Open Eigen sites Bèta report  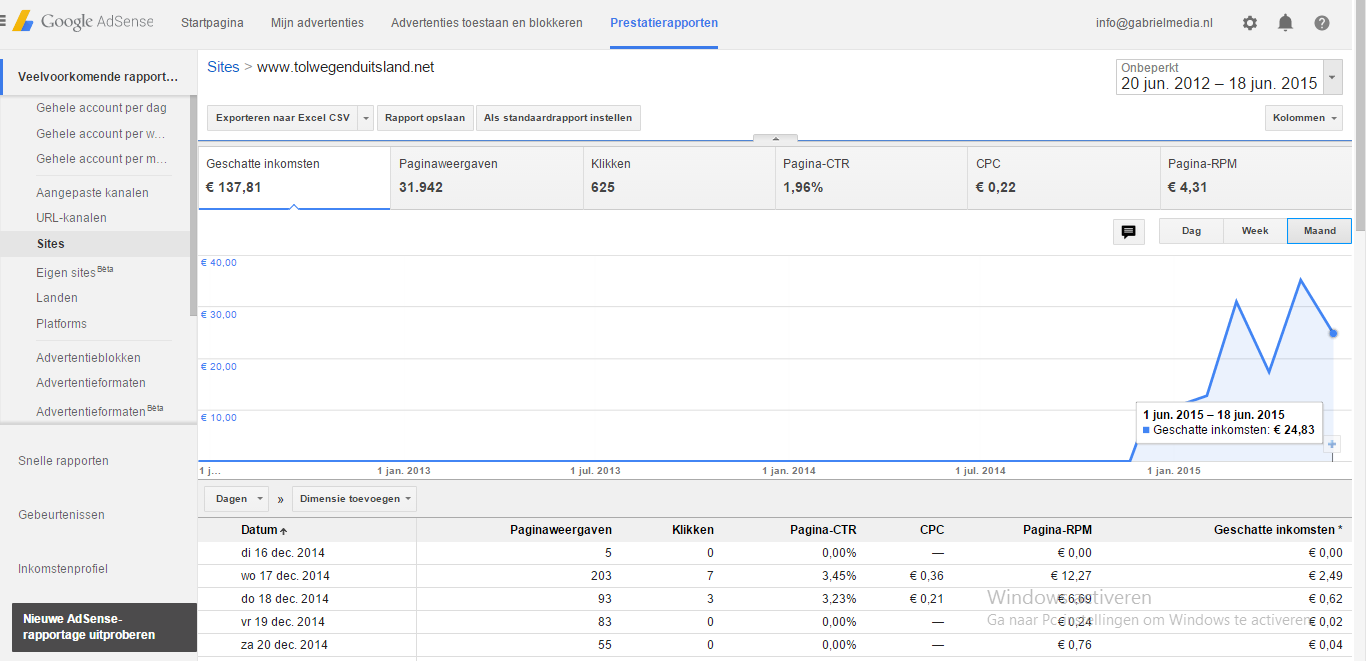click(75, 272)
